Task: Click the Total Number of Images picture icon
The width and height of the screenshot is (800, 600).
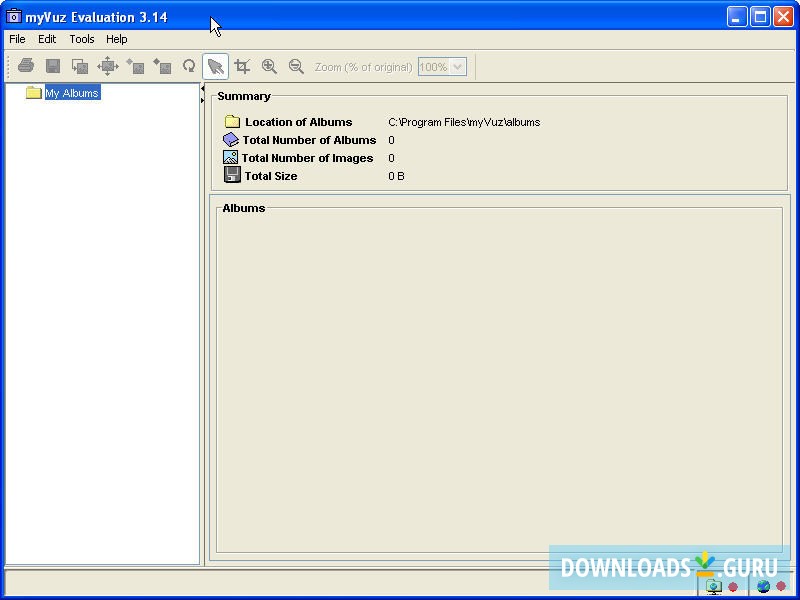Action: pyautogui.click(x=230, y=157)
